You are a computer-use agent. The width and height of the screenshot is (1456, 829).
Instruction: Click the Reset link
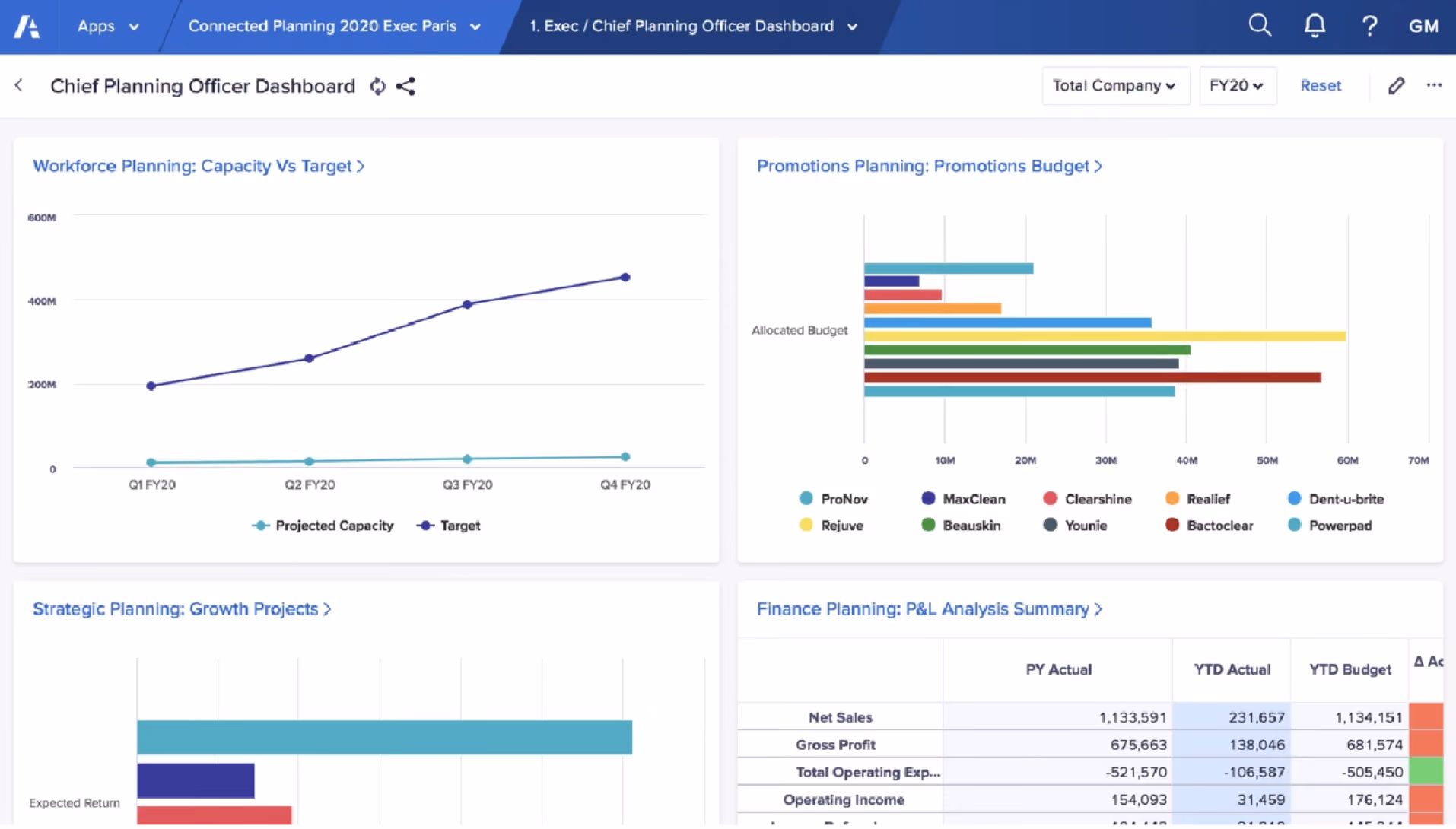point(1320,85)
